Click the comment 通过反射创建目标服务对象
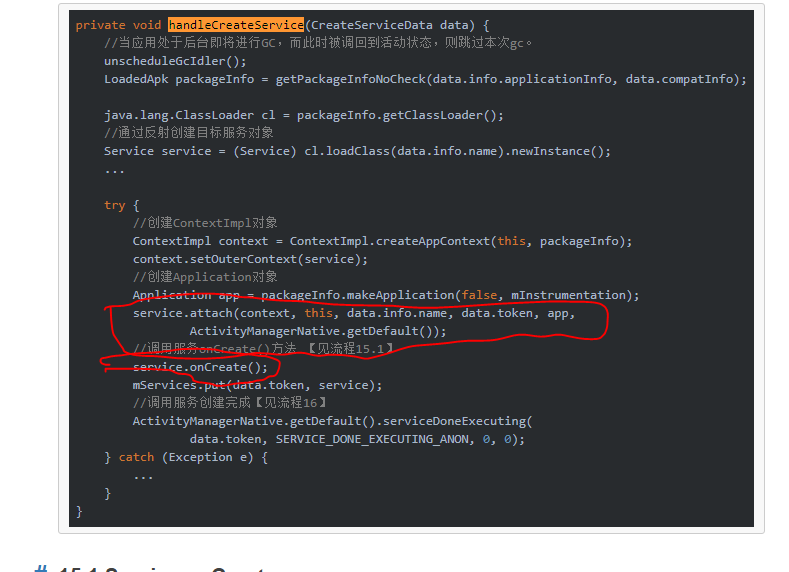The width and height of the screenshot is (789, 572). tap(189, 133)
